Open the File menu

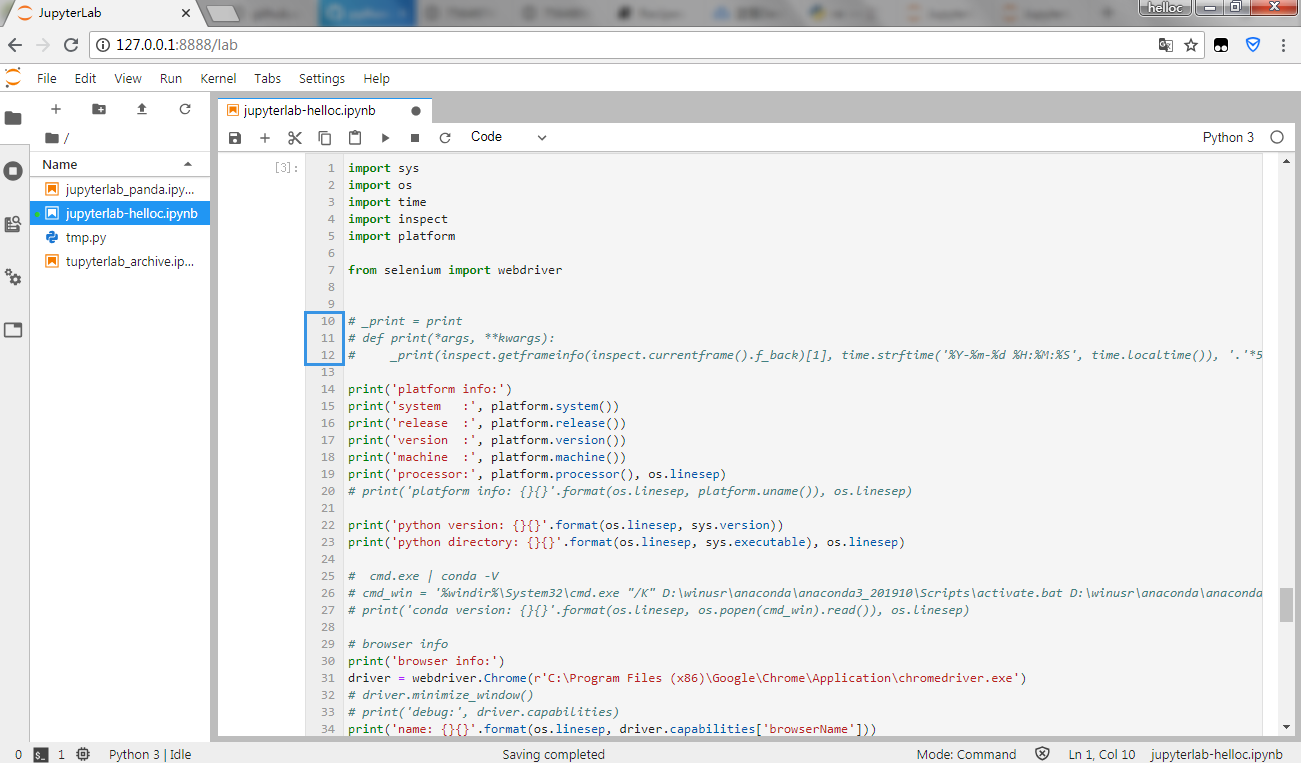click(x=47, y=78)
